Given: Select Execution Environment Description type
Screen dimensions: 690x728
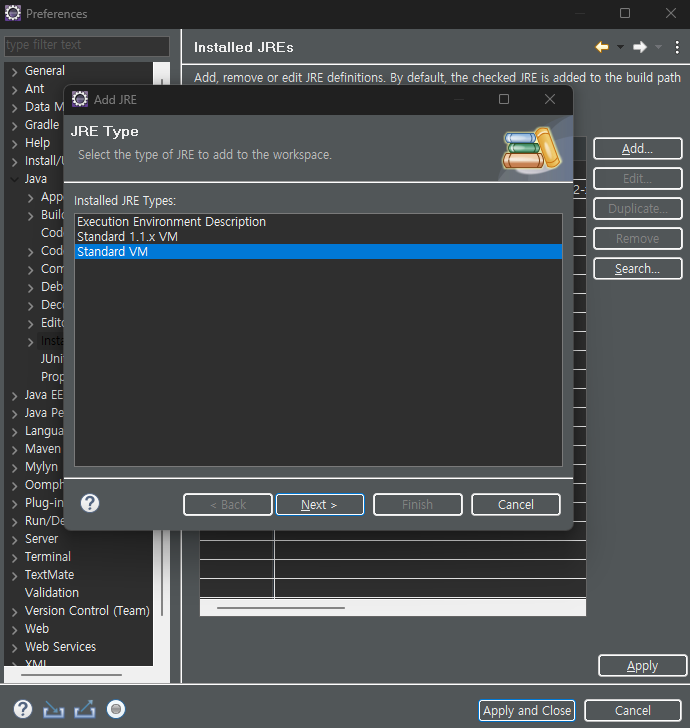Looking at the screenshot, I should pyautogui.click(x=318, y=221).
